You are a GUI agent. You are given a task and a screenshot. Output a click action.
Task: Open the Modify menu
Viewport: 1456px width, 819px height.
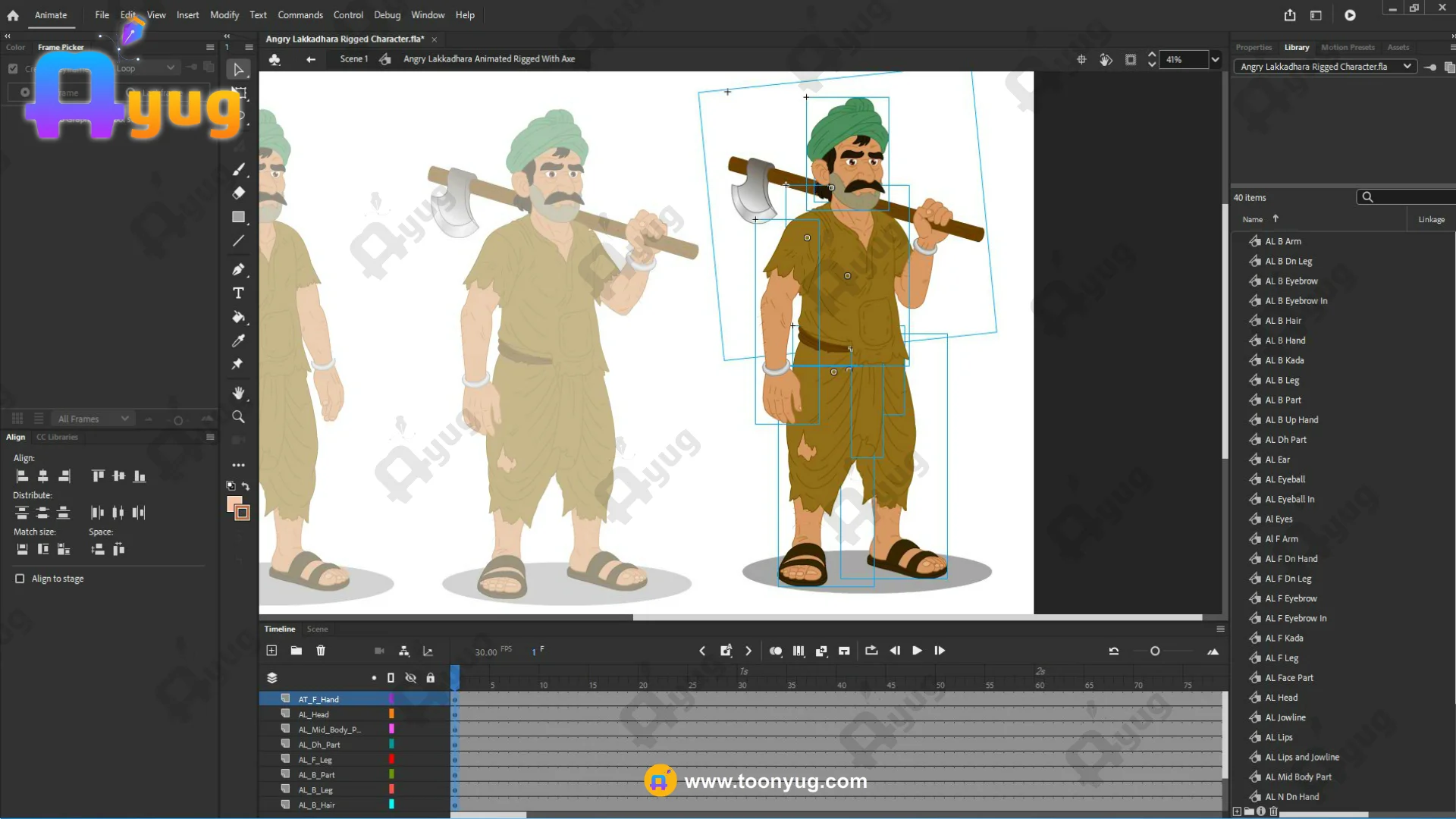pos(224,15)
